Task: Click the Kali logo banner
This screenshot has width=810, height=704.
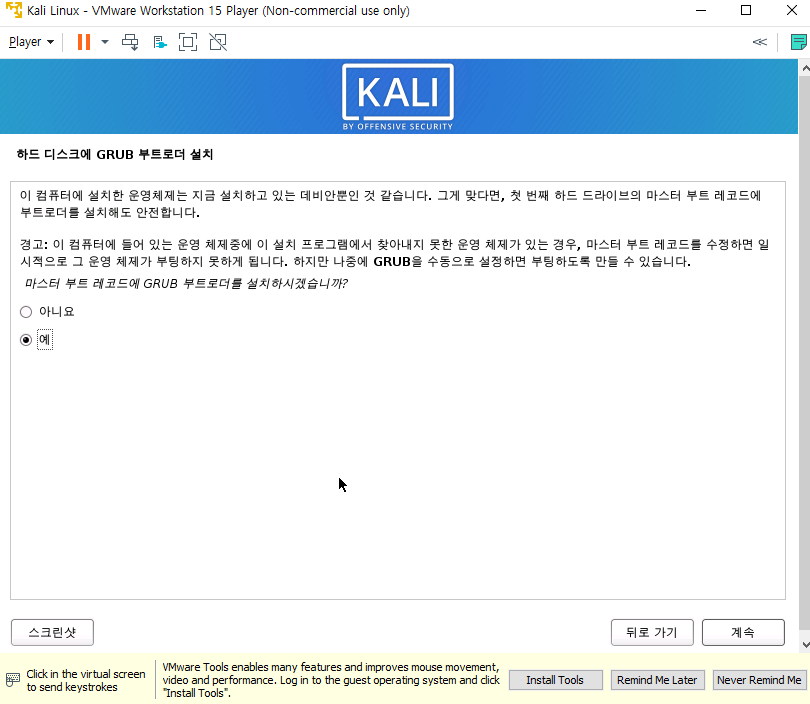Action: pos(398,97)
